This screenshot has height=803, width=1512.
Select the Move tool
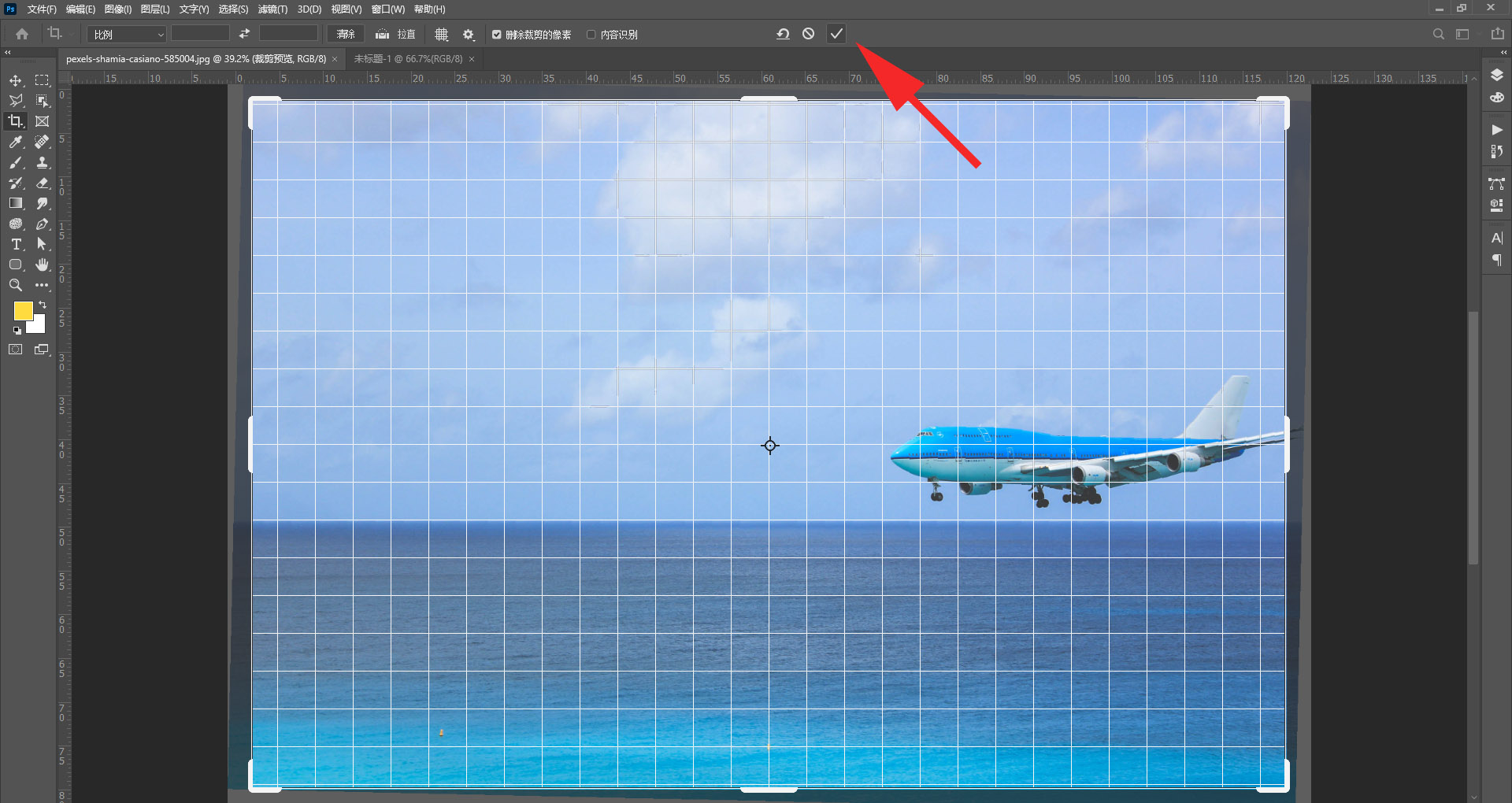[x=15, y=80]
